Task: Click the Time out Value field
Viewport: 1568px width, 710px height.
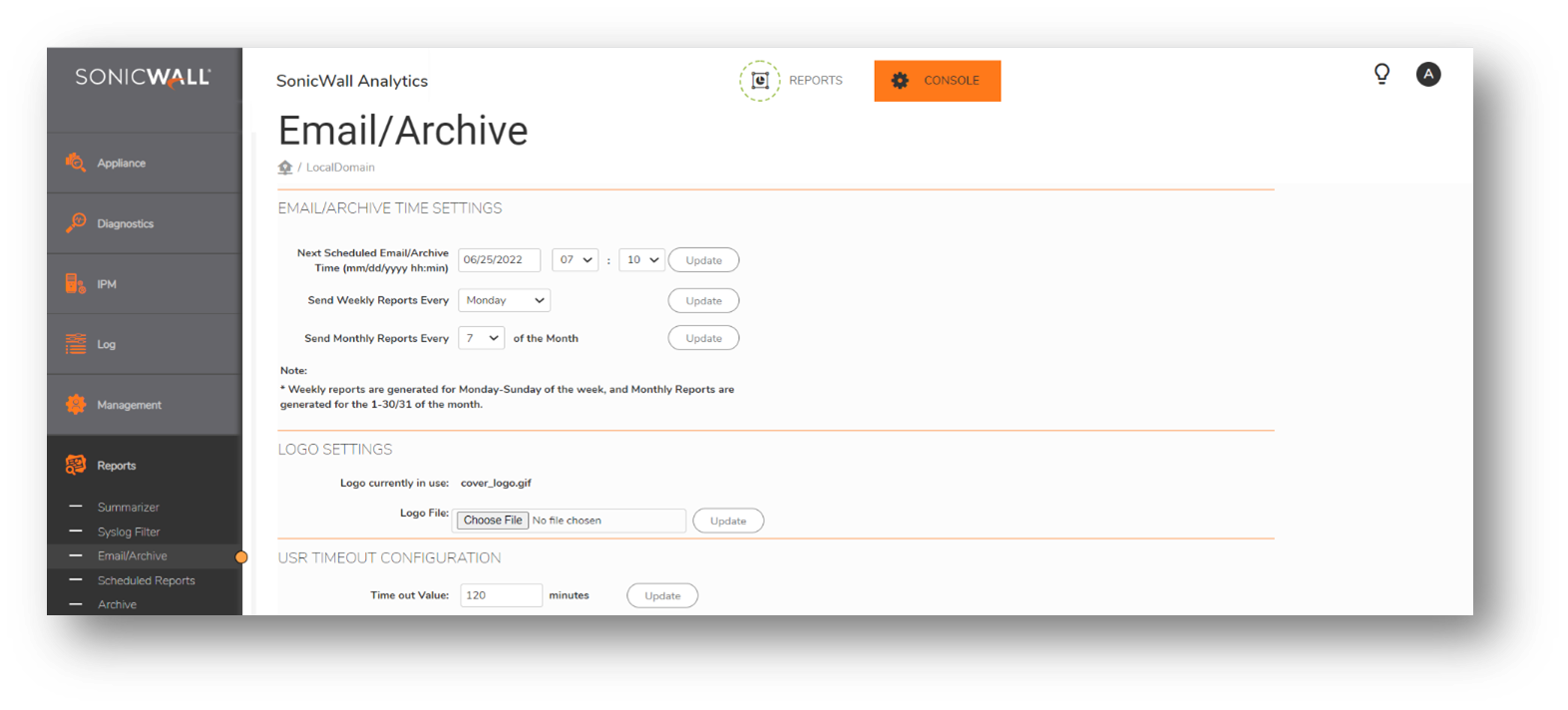Action: [x=501, y=595]
